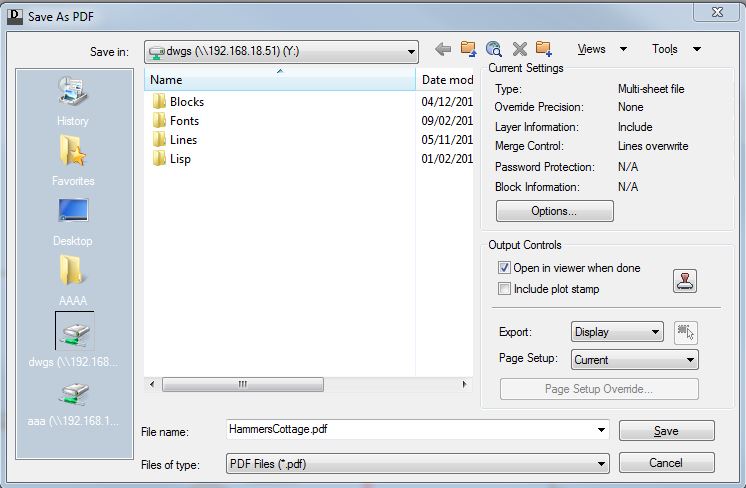
Task: Click the file list scroll left arrow
Action: coord(152,384)
